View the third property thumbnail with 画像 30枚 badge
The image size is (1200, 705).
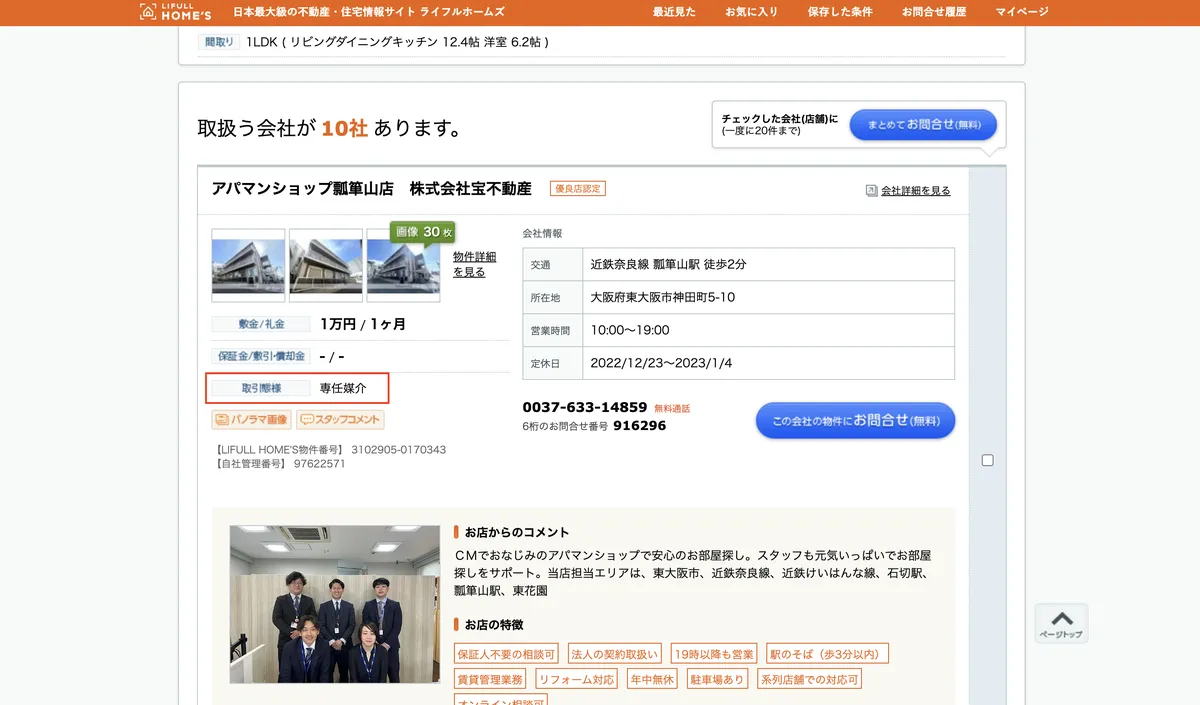404,265
